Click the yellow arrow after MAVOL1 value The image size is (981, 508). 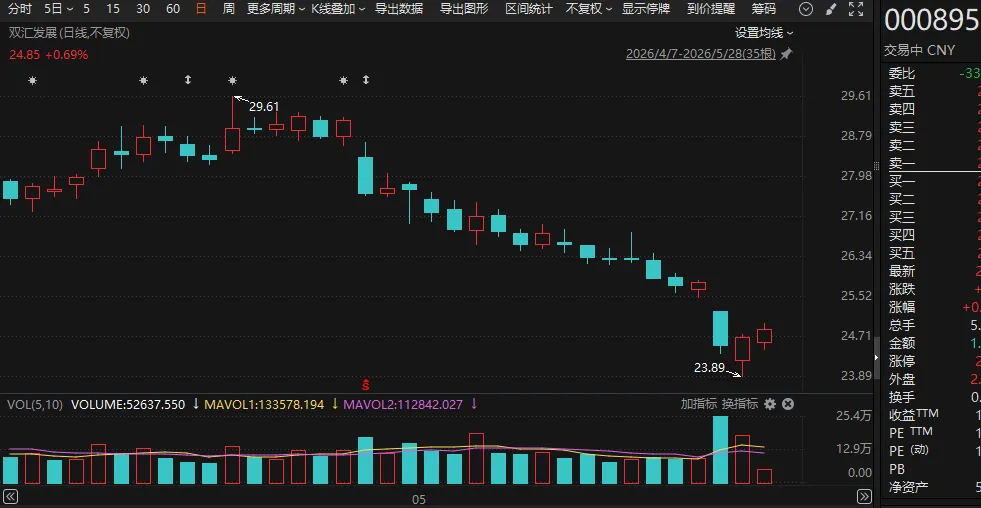pyautogui.click(x=335, y=404)
